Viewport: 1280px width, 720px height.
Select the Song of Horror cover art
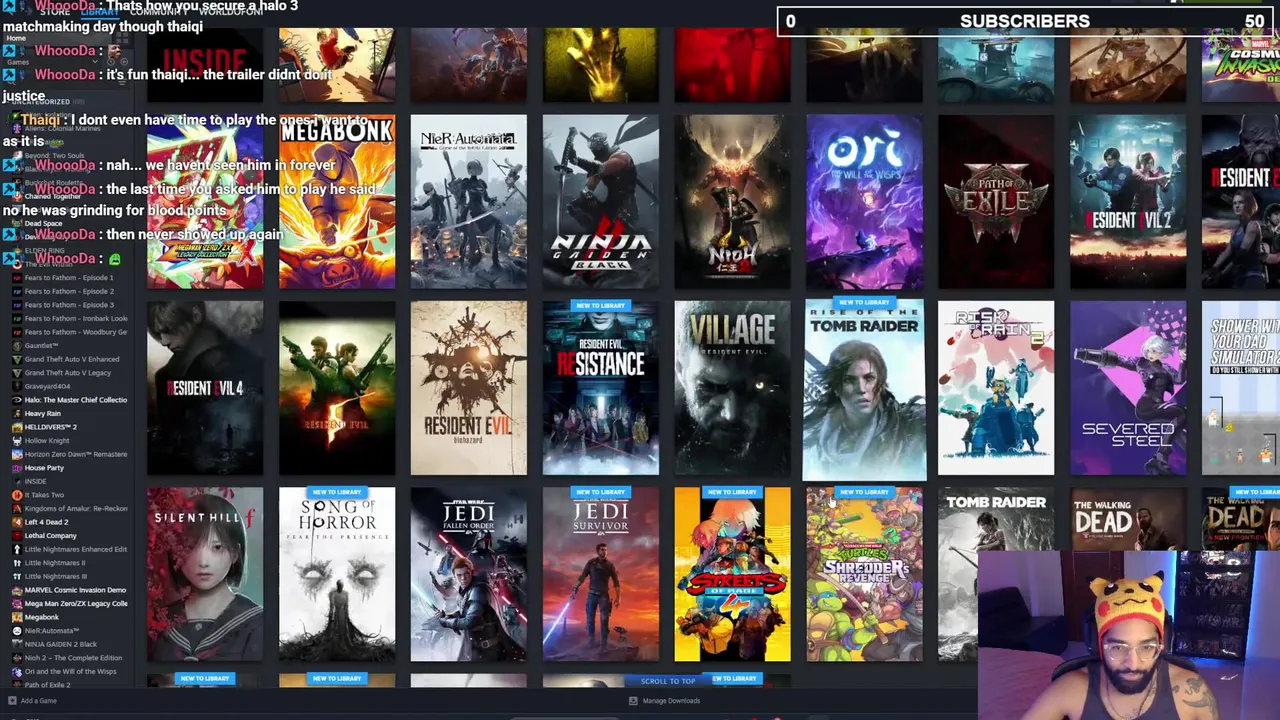tap(337, 574)
